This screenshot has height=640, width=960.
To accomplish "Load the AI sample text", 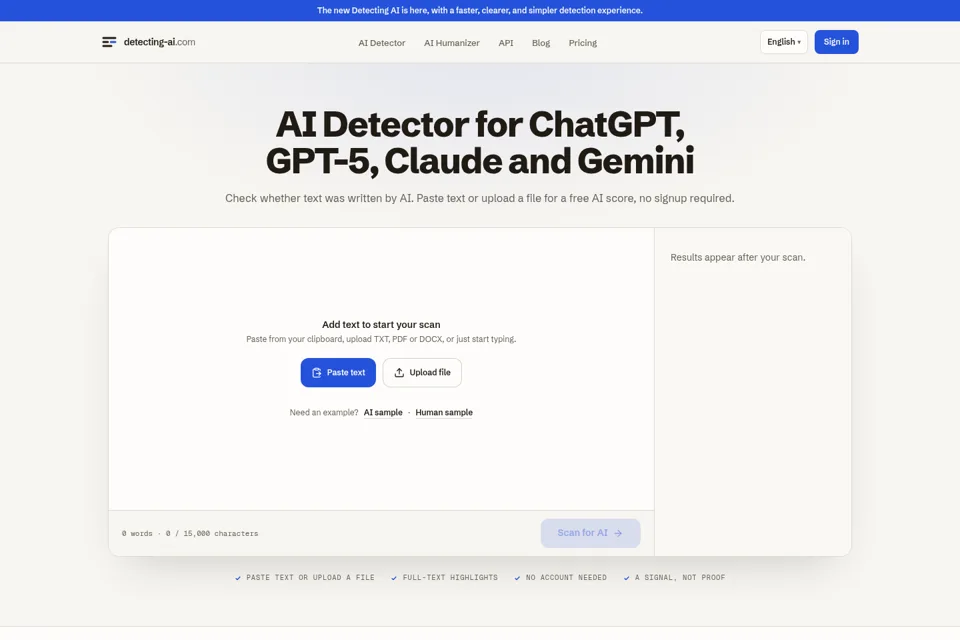I will (x=383, y=412).
